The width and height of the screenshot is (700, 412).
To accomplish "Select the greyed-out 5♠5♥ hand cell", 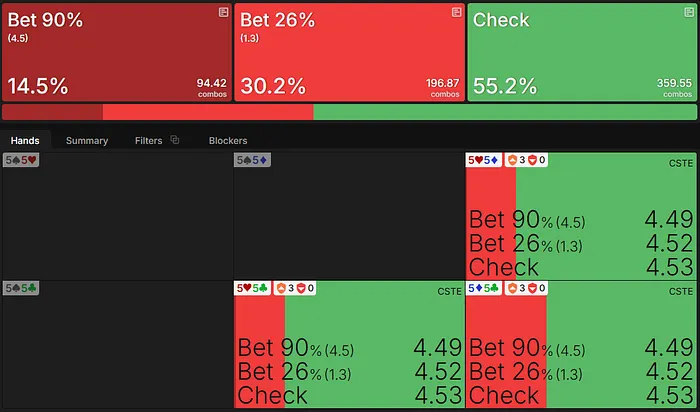I will [x=117, y=215].
